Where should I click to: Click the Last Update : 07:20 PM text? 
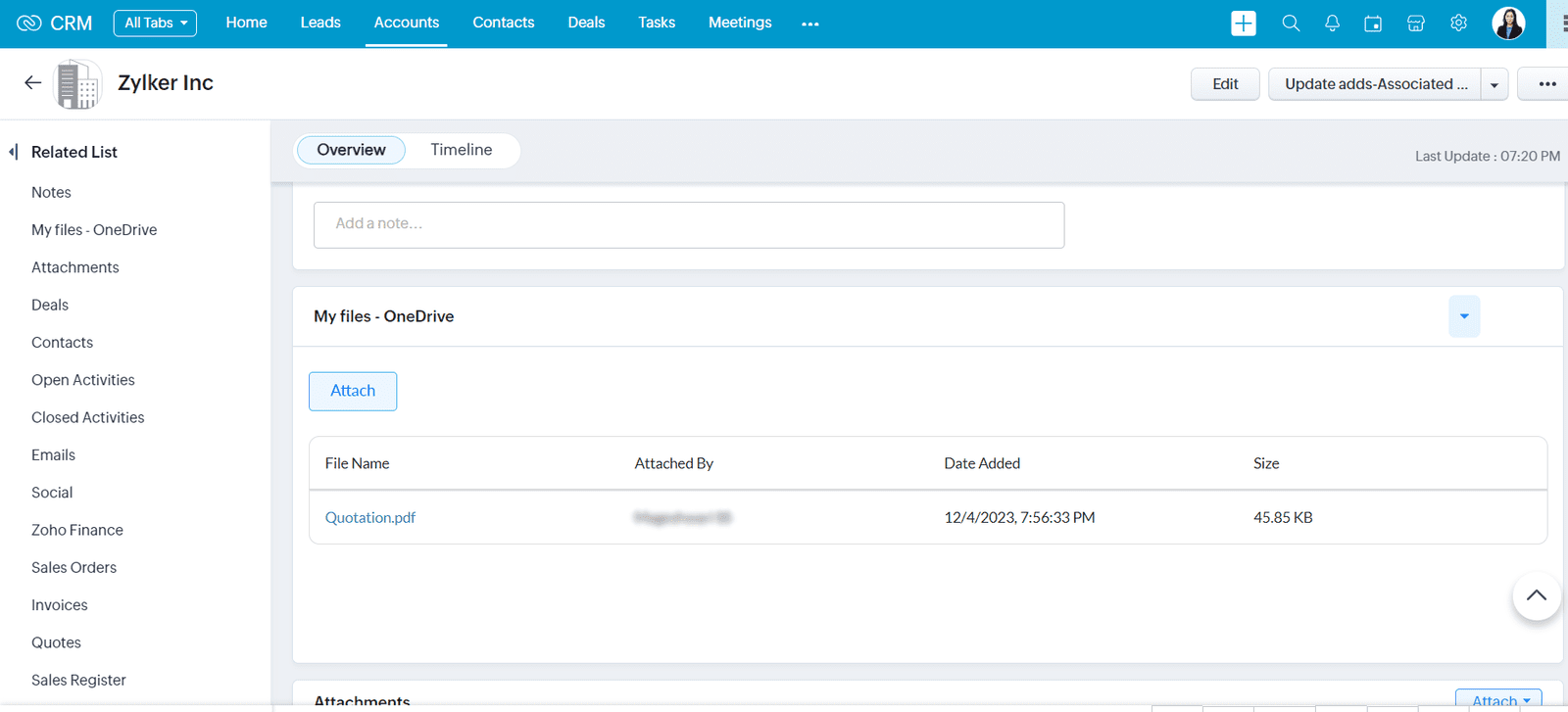(x=1488, y=156)
